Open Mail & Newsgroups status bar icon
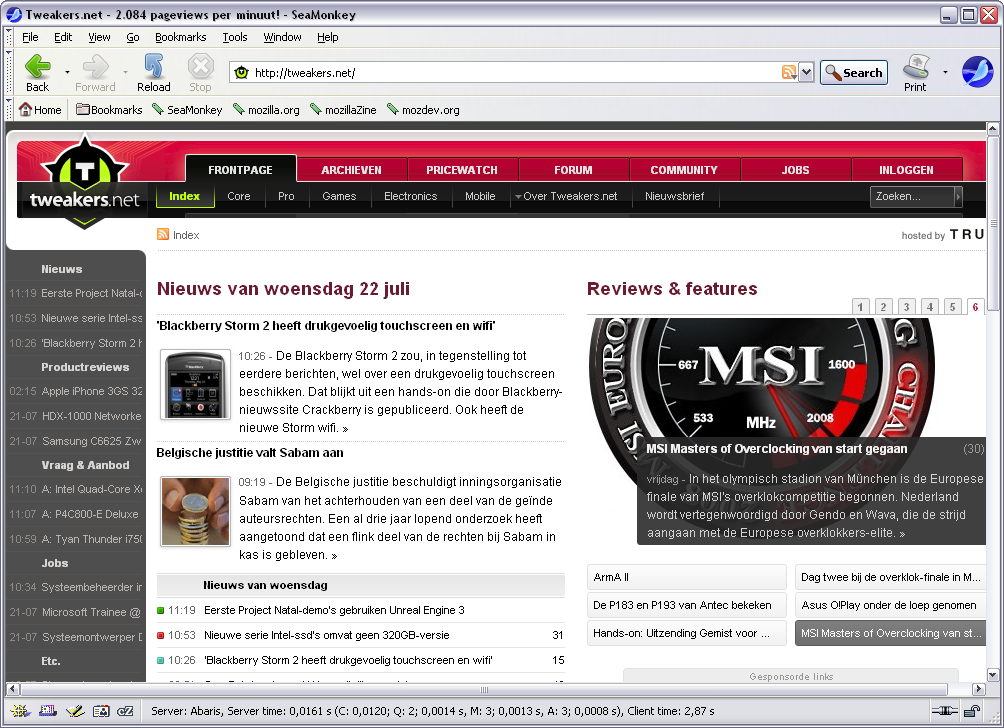1004x728 pixels. (x=48, y=710)
